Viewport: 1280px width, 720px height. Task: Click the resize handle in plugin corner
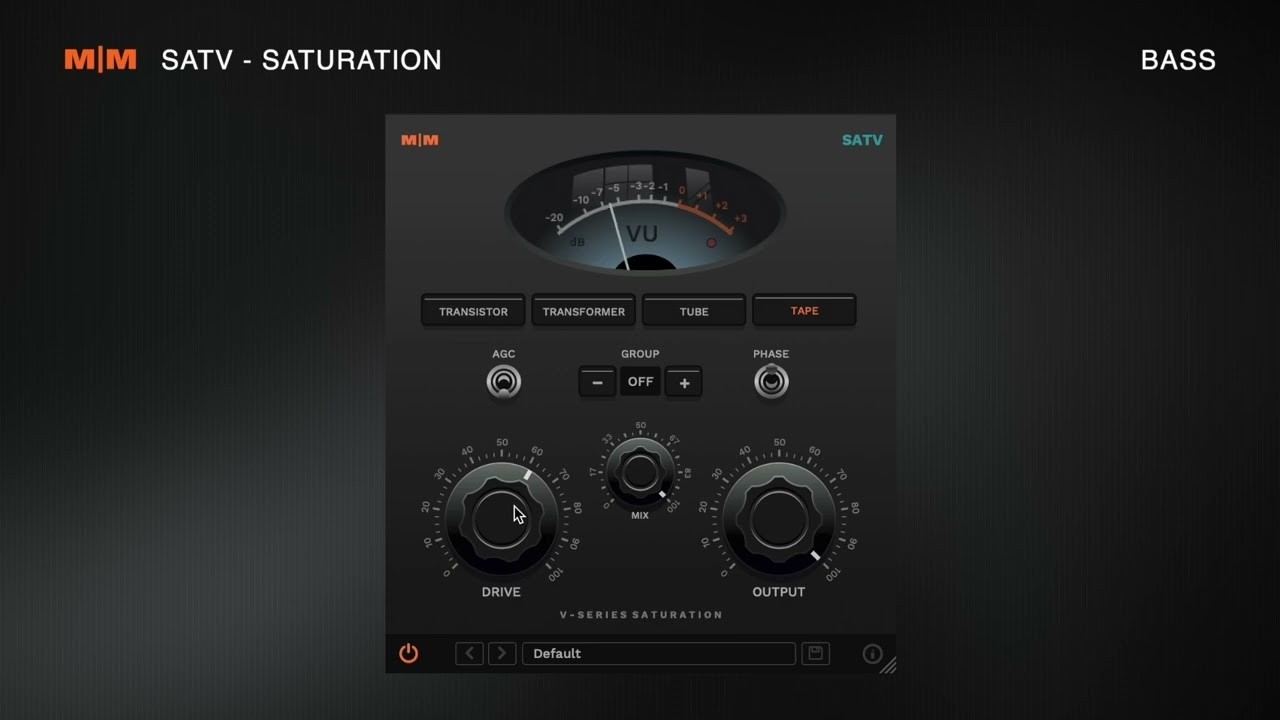click(888, 665)
